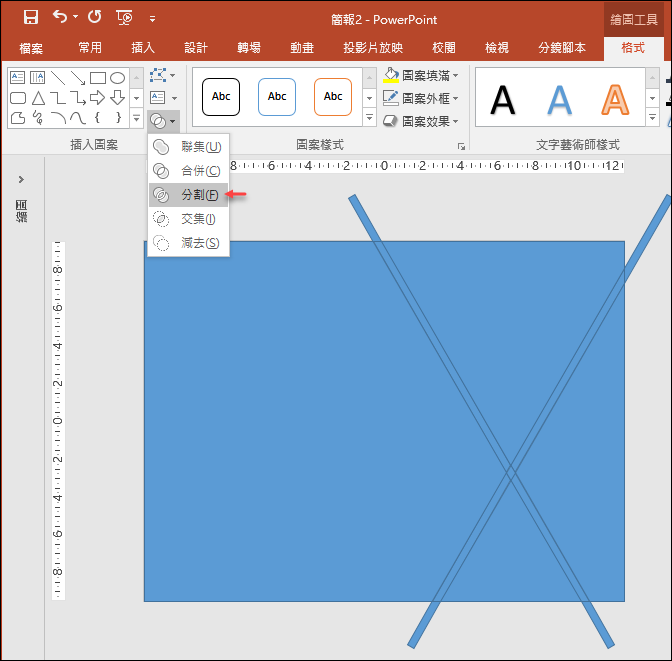Screen dimensions: 672x661
Task: Select the straight Line shape
Action: (x=58, y=78)
